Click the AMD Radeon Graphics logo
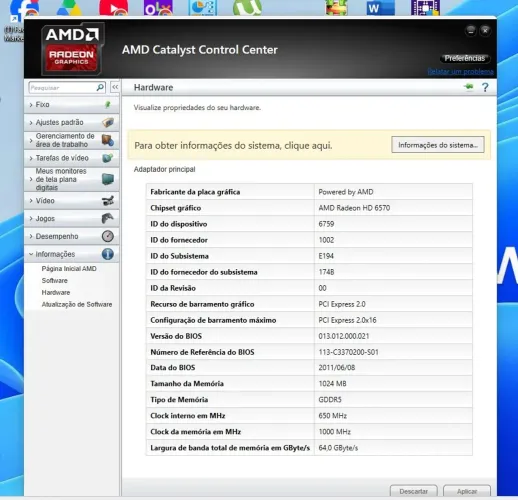The height and width of the screenshot is (500, 518). pyautogui.click(x=72, y=49)
